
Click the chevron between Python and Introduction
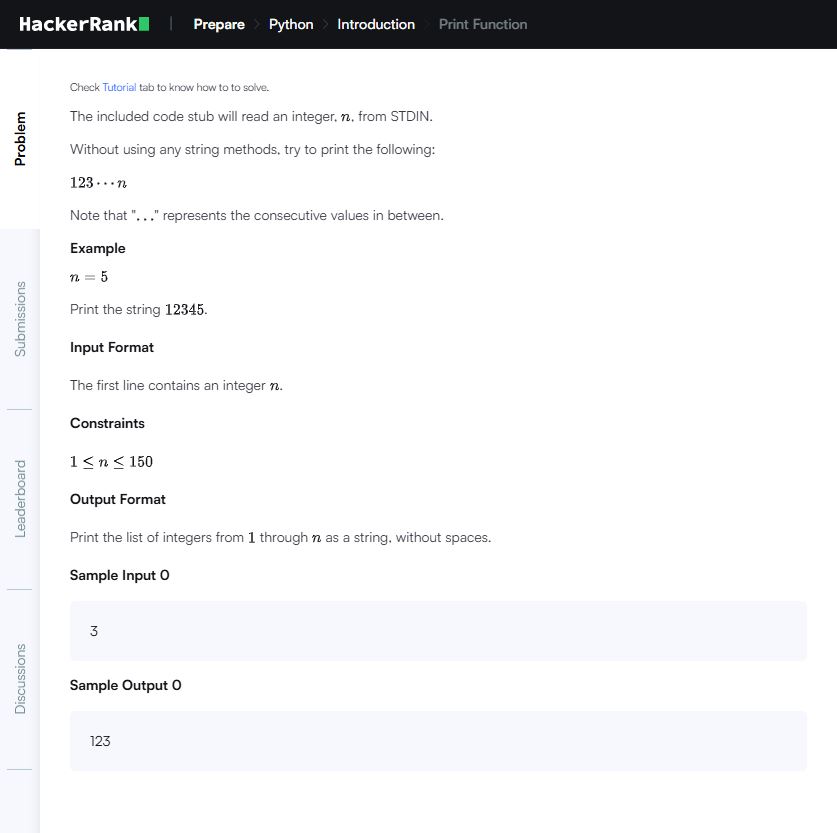click(x=325, y=24)
